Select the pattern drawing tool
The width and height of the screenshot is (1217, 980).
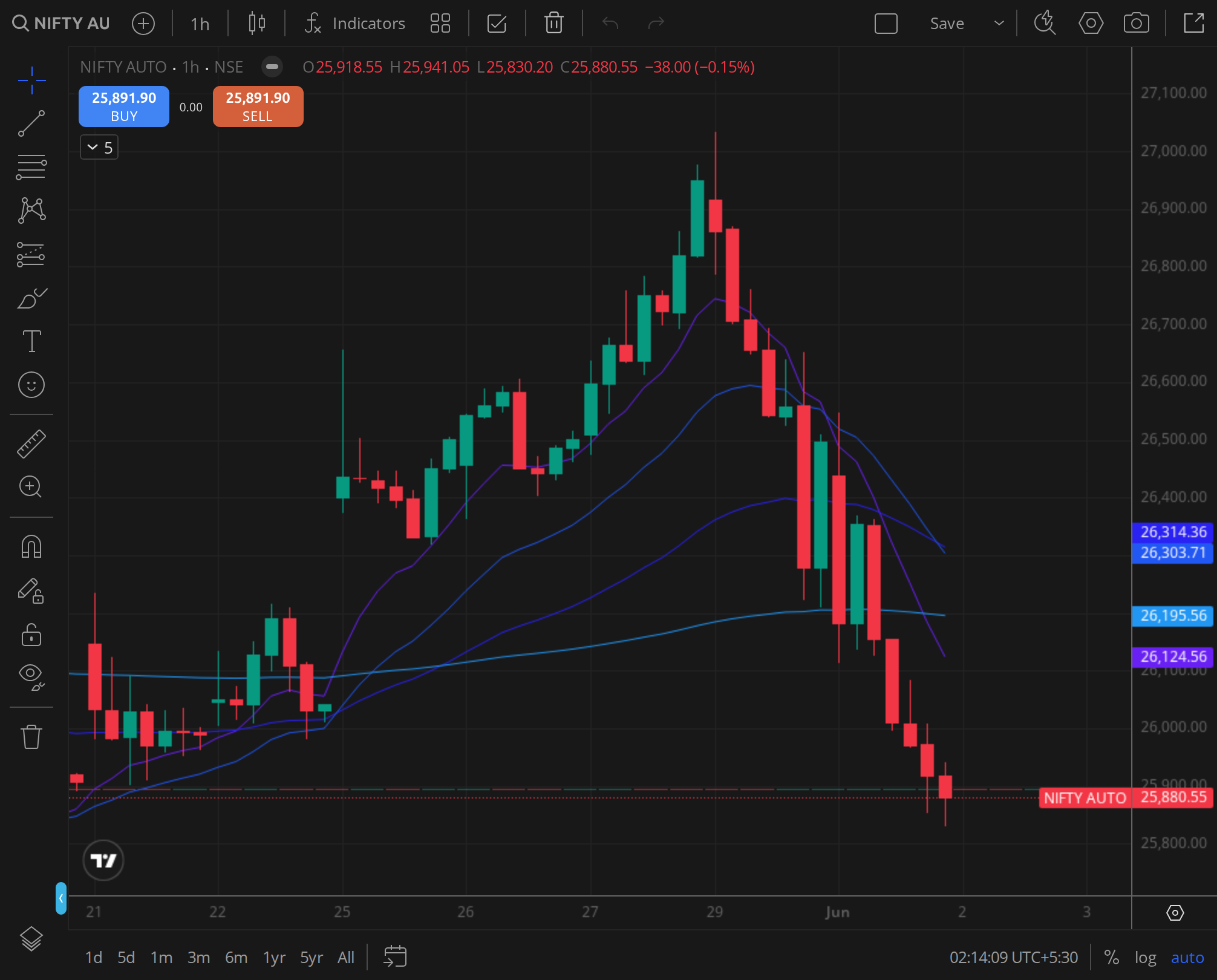31,211
